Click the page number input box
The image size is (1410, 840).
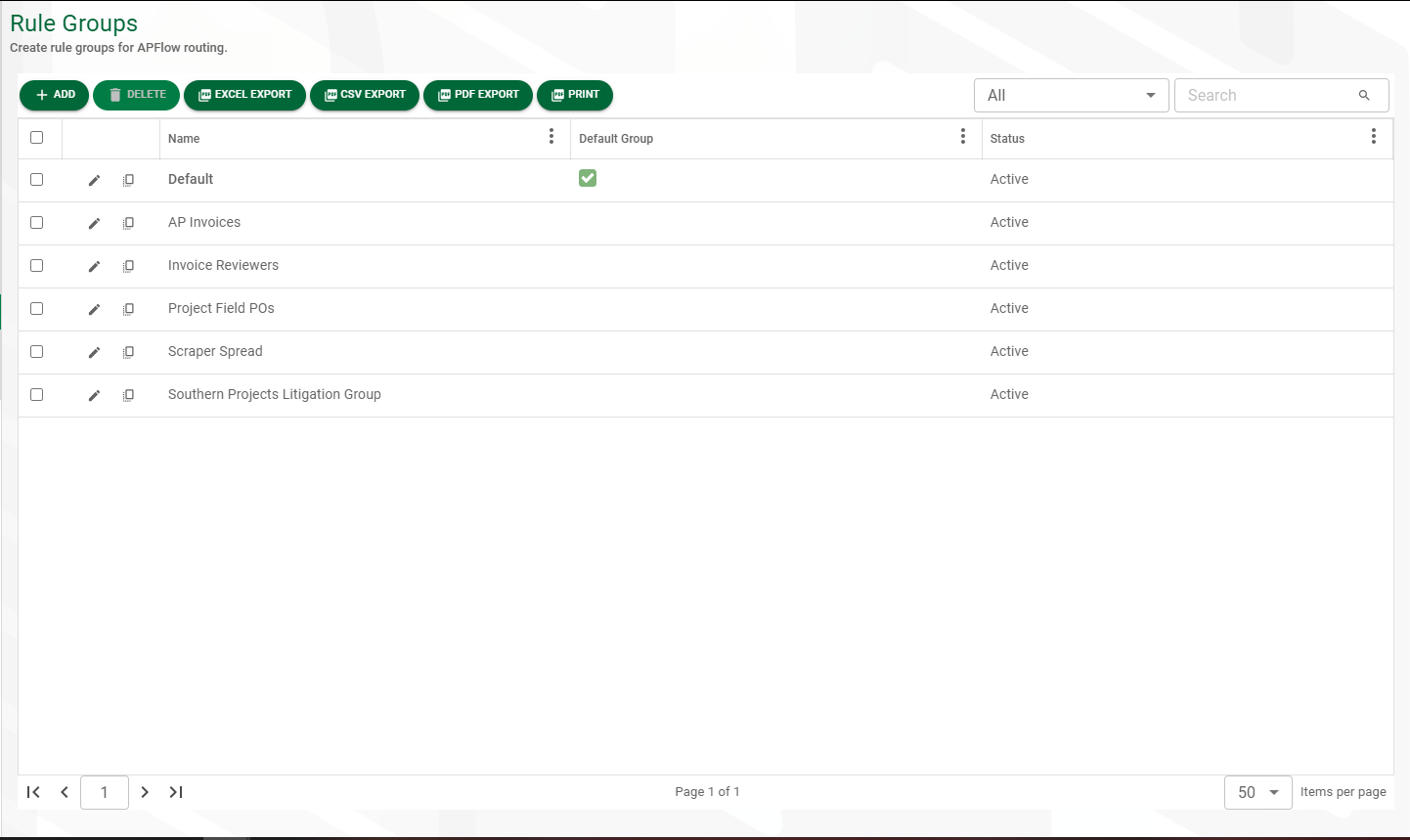[x=105, y=792]
